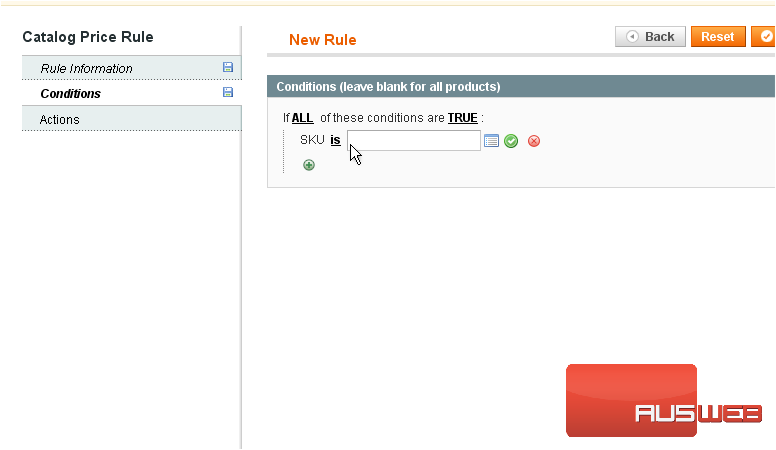Open the 'is' operator selector

coord(335,140)
